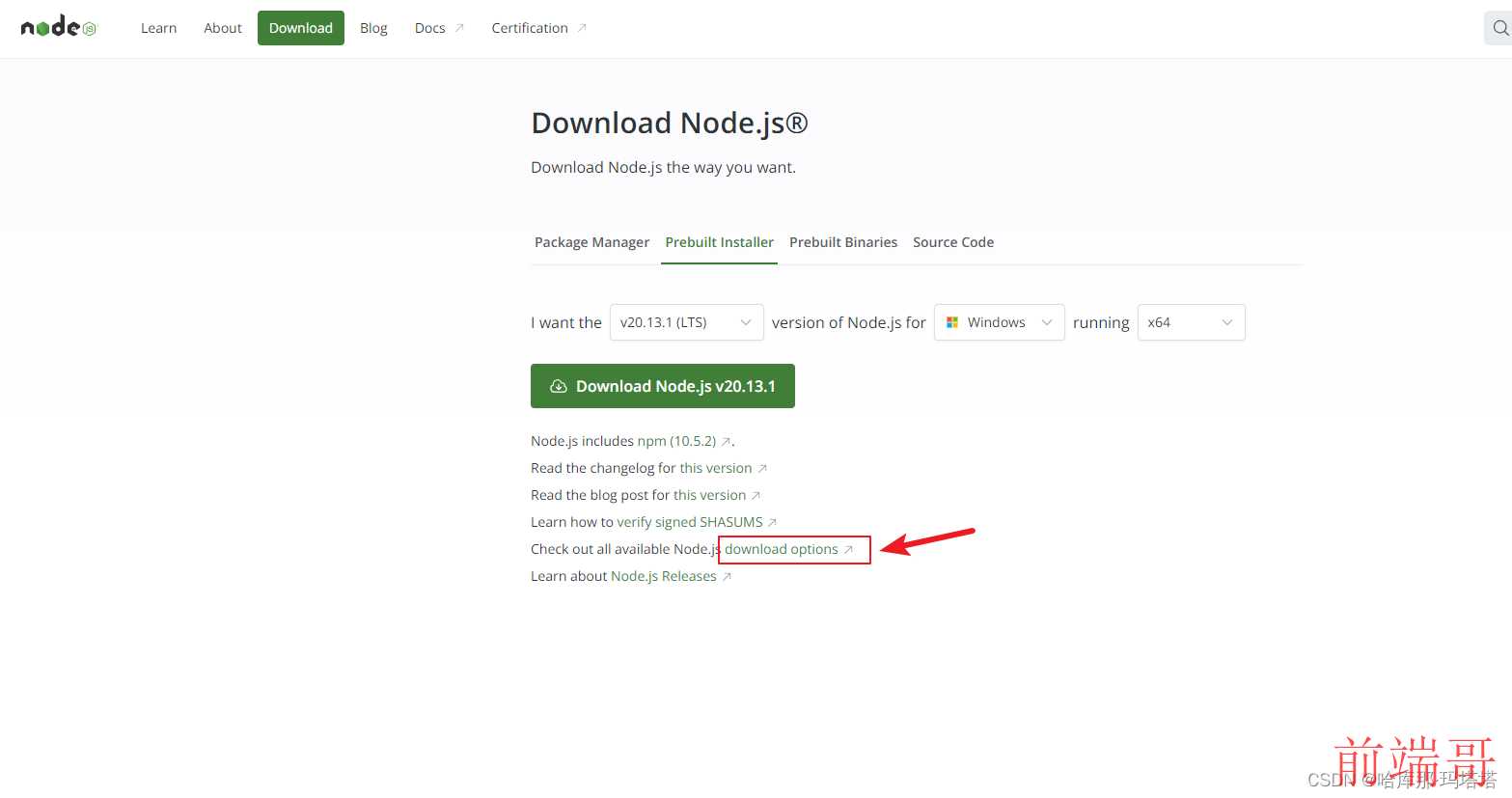Open the Docs nav link
Viewport: 1512px width, 798px height.
pos(430,28)
